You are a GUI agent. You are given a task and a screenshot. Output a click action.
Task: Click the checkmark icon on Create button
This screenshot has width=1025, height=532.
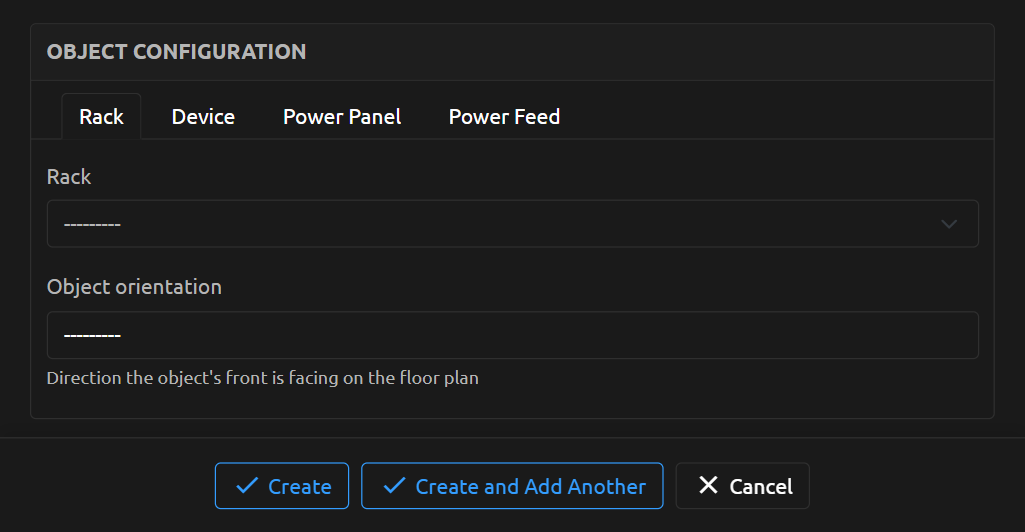click(x=246, y=486)
